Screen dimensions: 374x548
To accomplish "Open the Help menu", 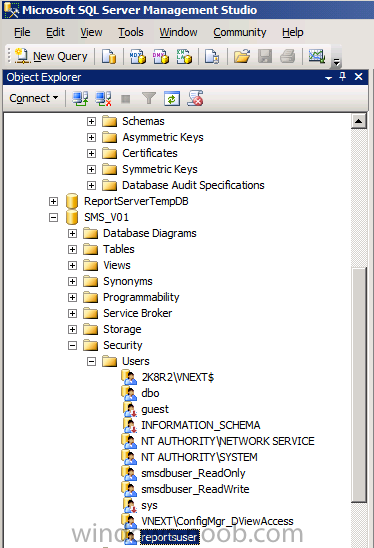I will [x=293, y=33].
